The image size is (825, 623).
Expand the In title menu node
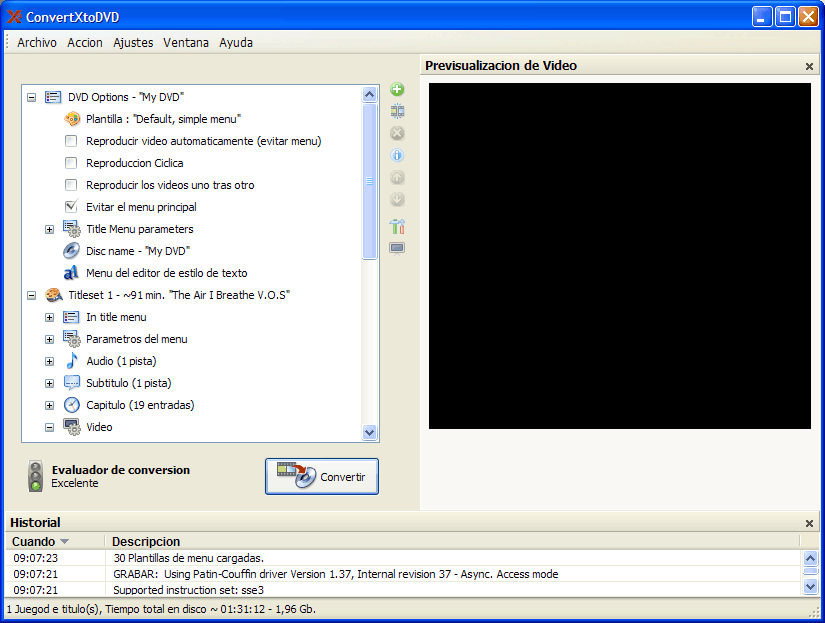[49, 318]
